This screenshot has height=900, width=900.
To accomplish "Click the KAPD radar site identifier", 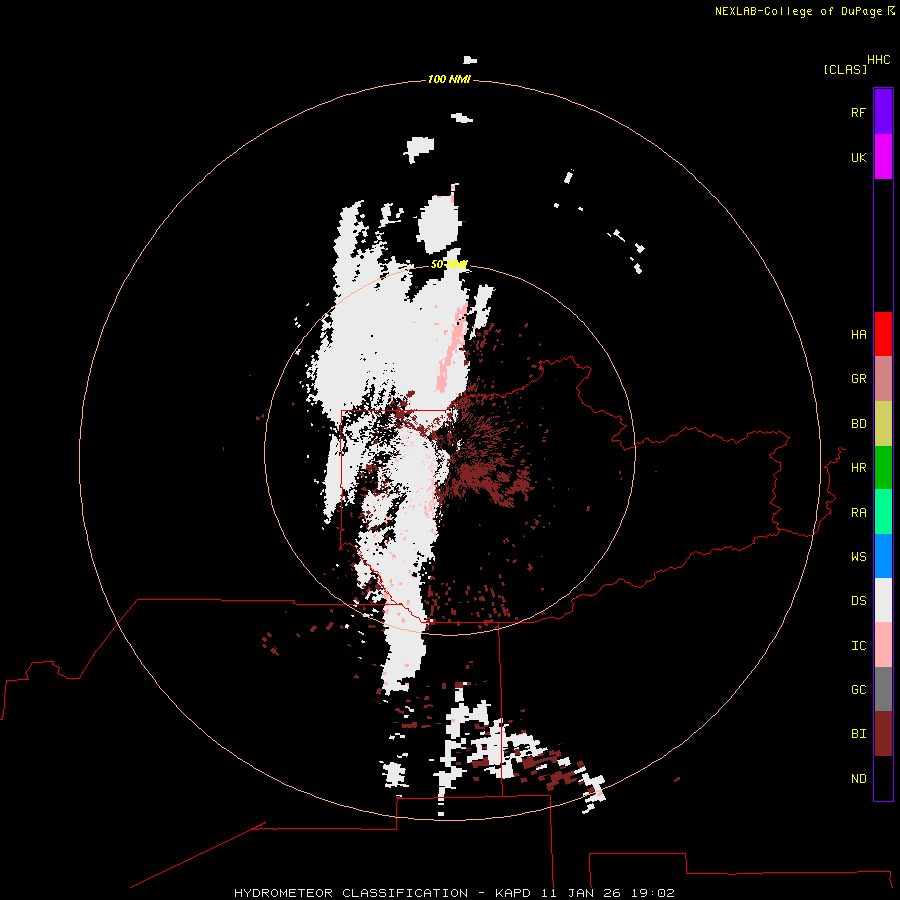I will click(514, 893).
